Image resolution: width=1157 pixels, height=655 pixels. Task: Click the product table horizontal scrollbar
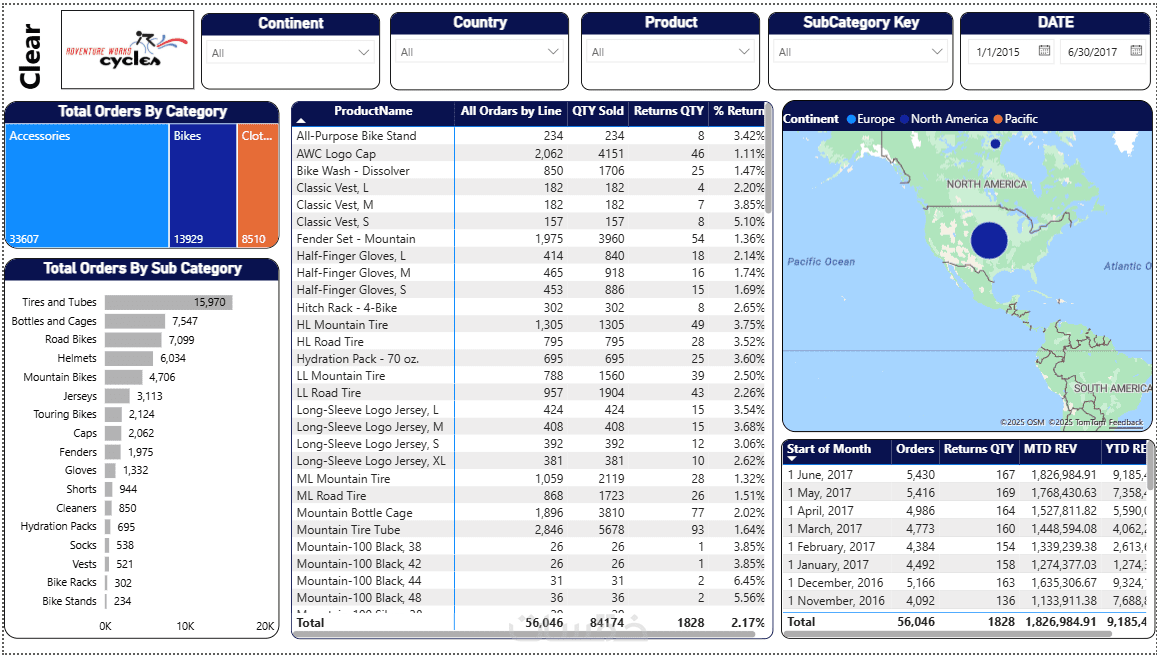pos(525,634)
